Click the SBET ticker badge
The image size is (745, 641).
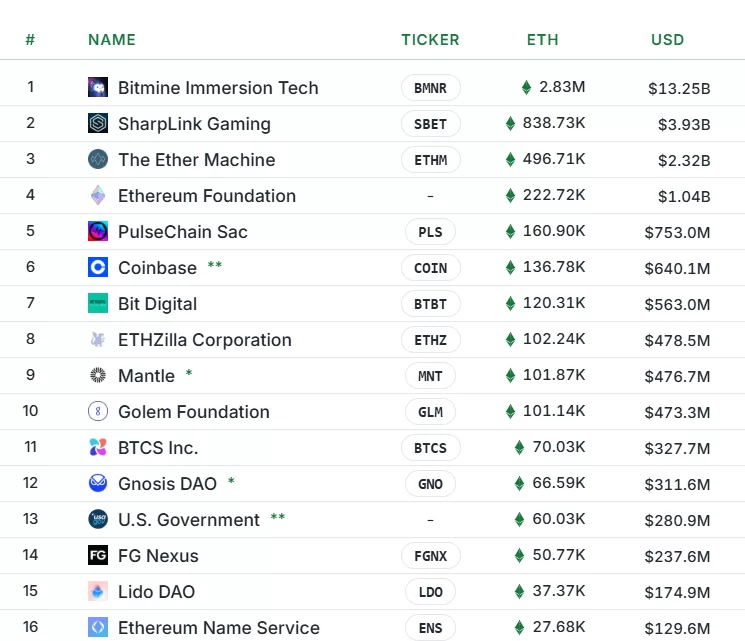tap(430, 124)
